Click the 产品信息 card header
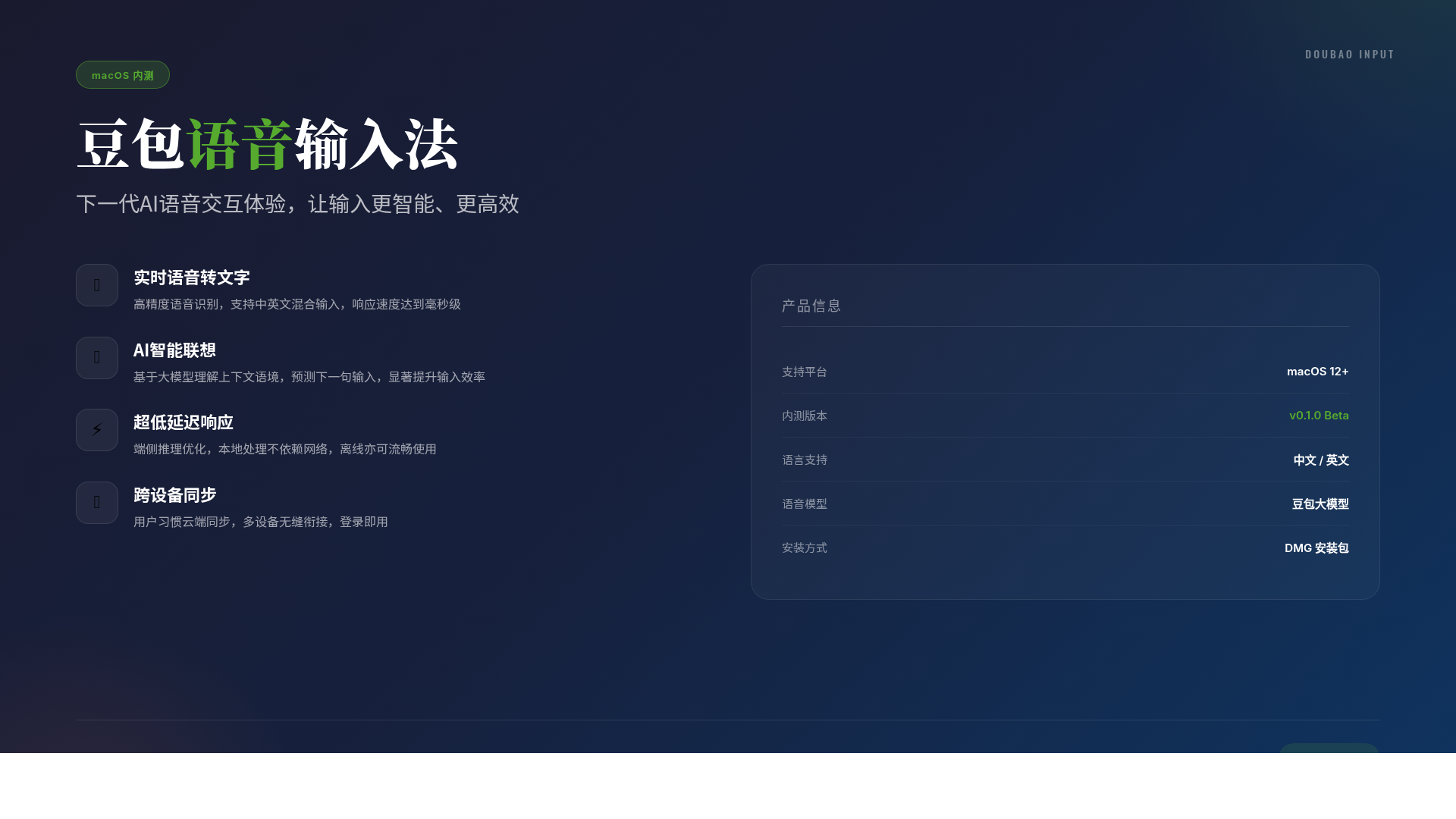 [x=811, y=306]
